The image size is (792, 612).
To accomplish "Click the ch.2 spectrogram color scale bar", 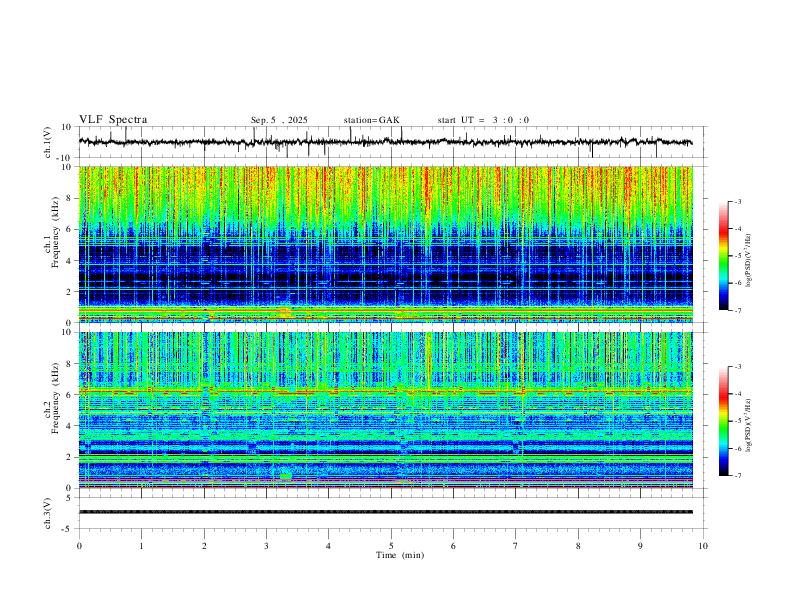I will coord(723,421).
